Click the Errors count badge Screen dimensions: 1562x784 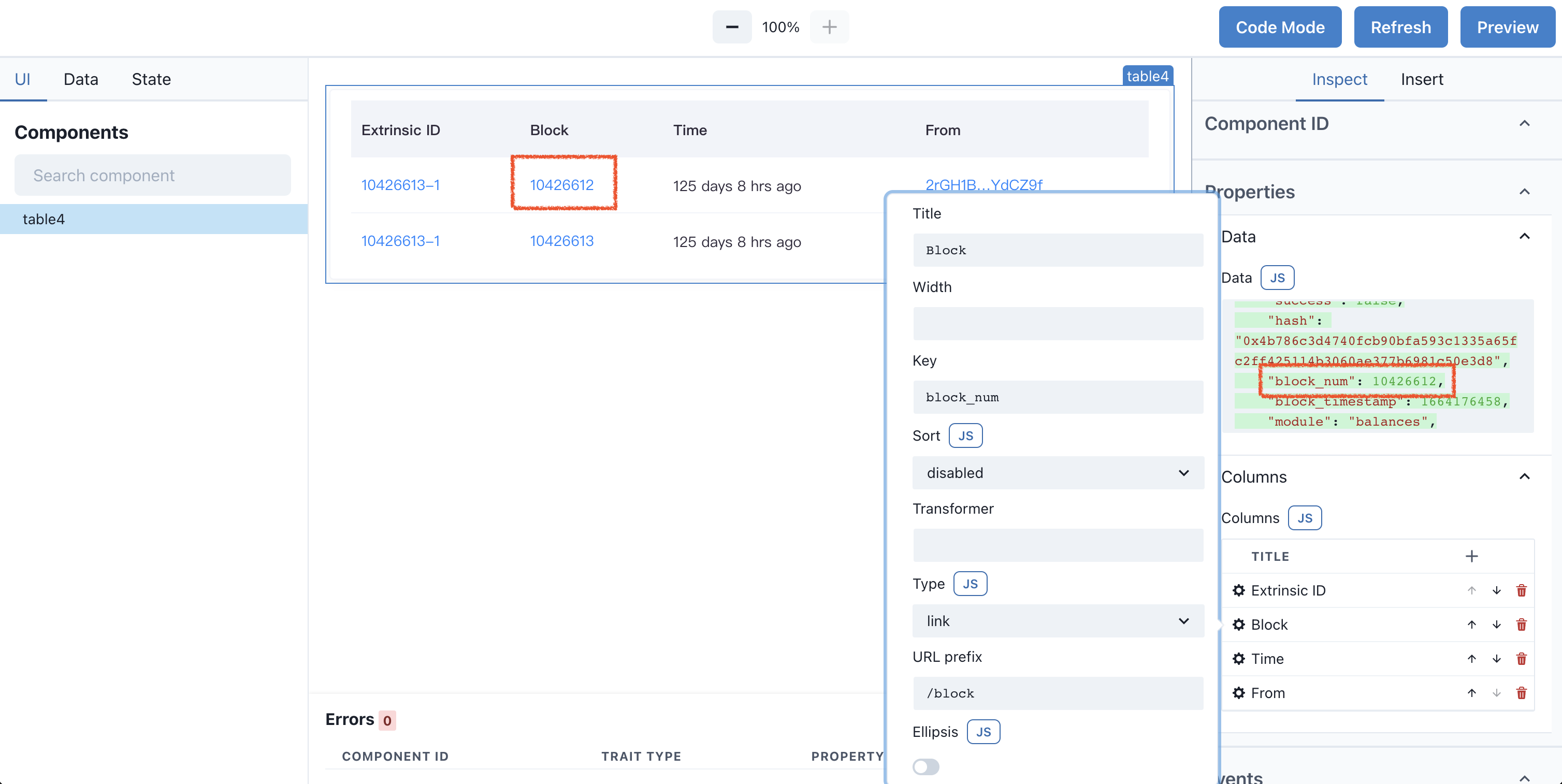pos(387,720)
